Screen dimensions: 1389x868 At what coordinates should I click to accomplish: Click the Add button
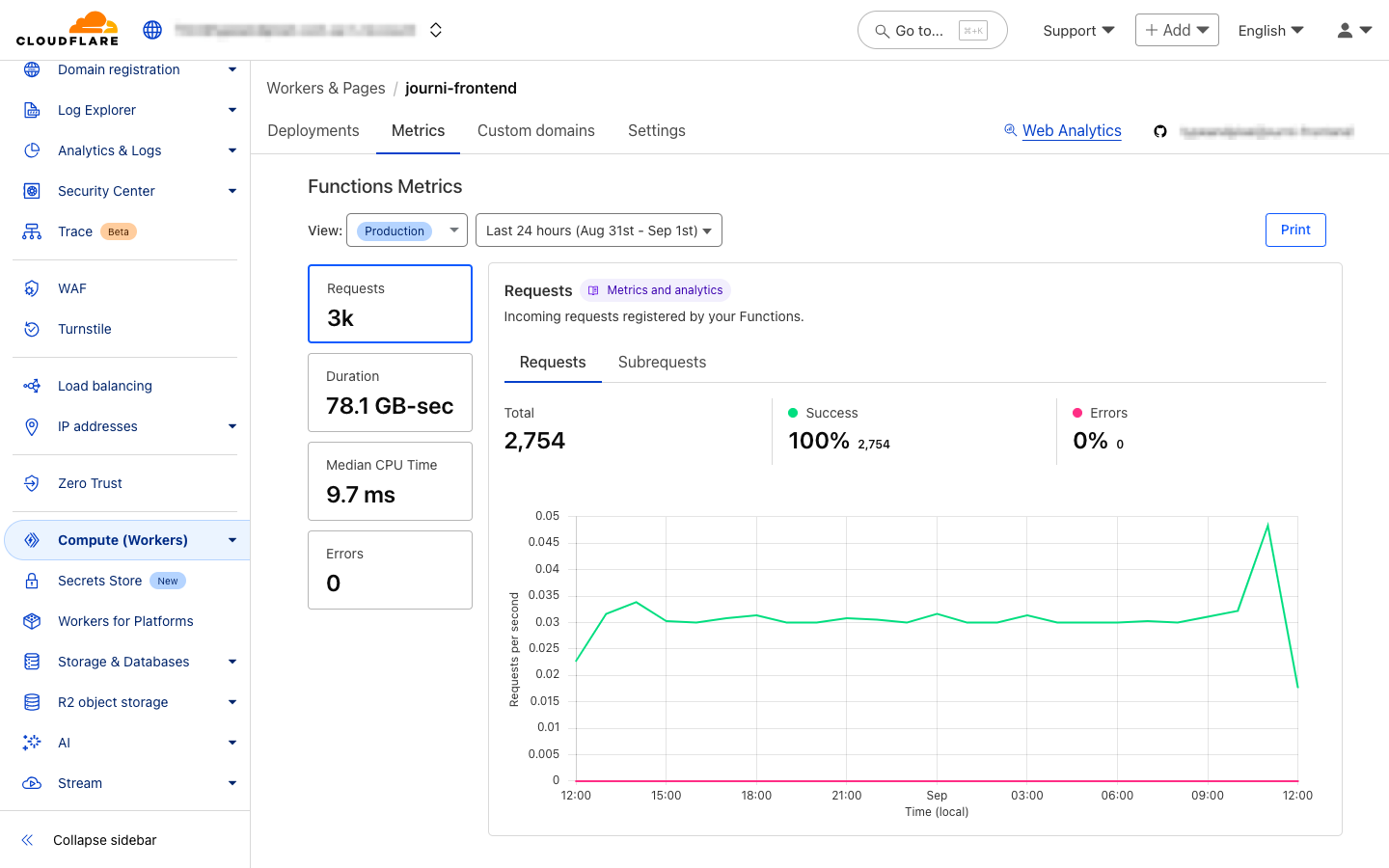click(1177, 30)
